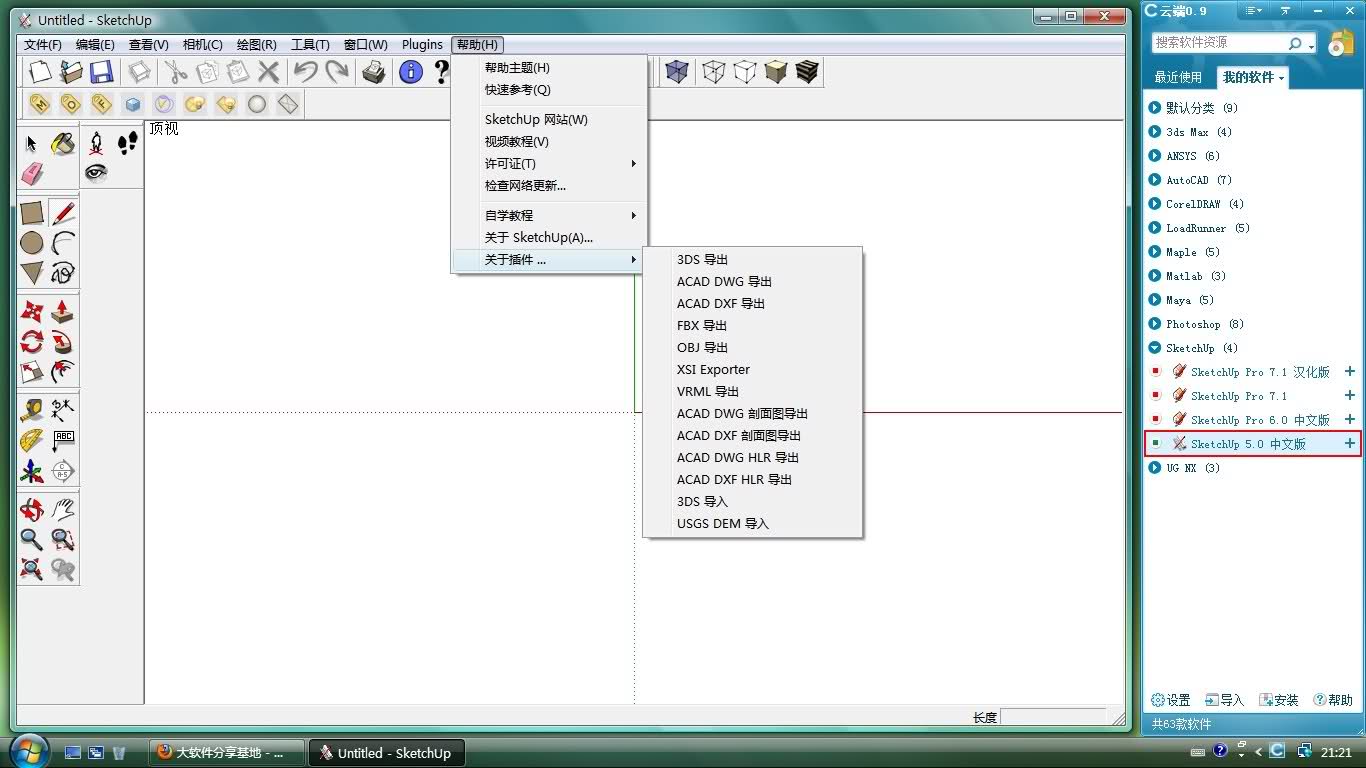Click the Save floppy disk icon
This screenshot has height=768, width=1366.
tap(101, 72)
